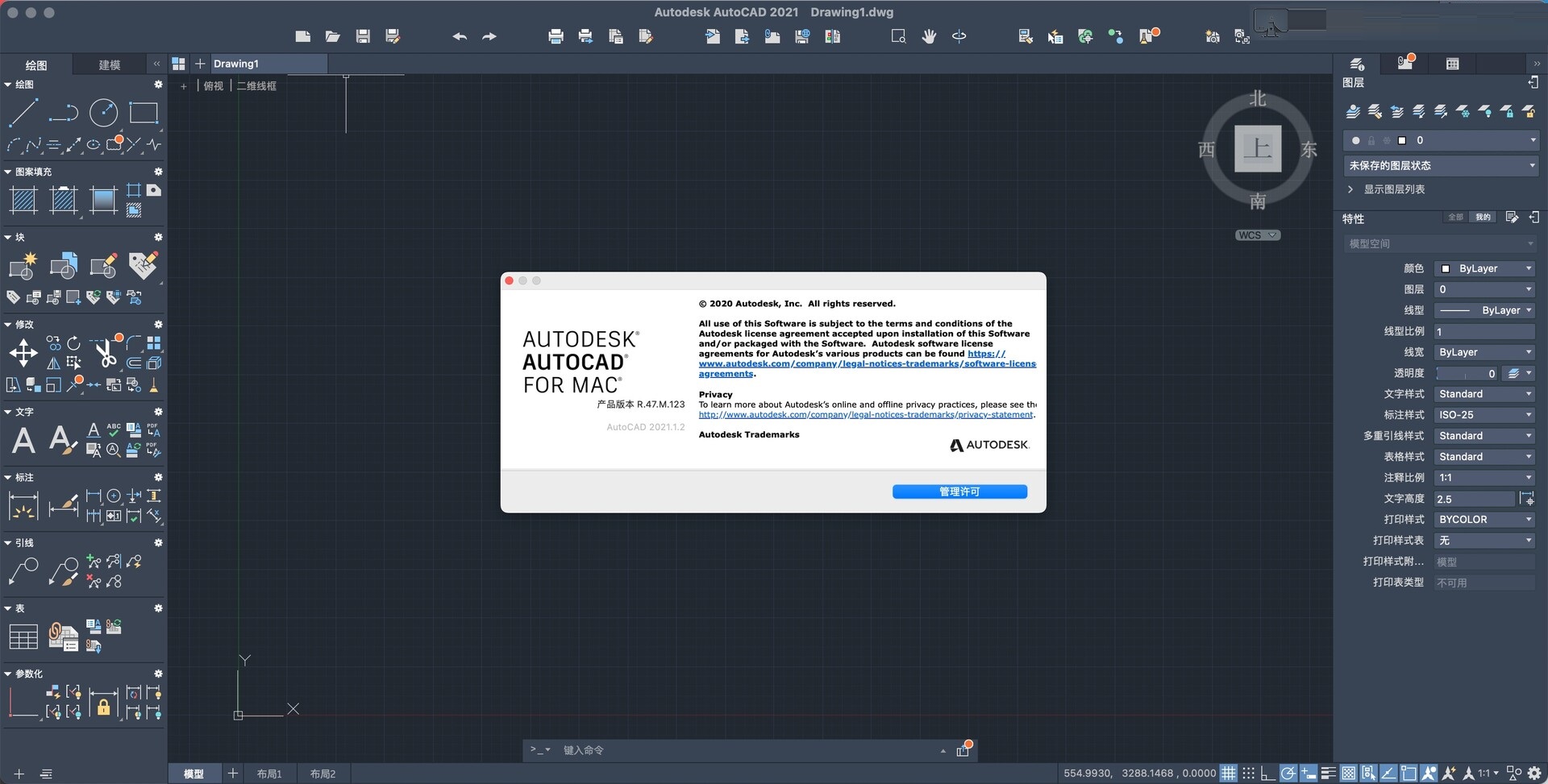1548x784 pixels.
Task: Open the unsaved layer state dropdown
Action: pos(1442,165)
